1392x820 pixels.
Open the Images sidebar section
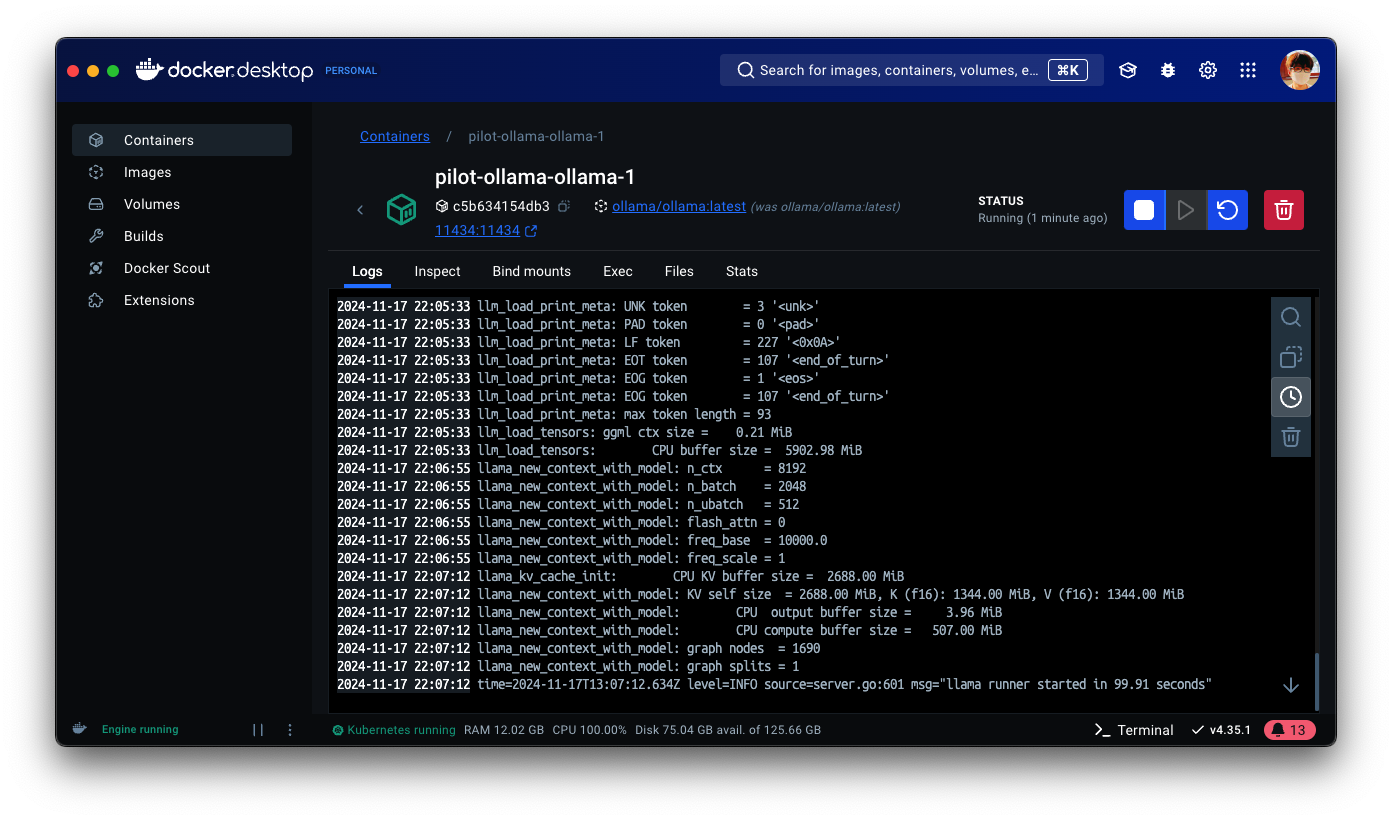pos(182,172)
